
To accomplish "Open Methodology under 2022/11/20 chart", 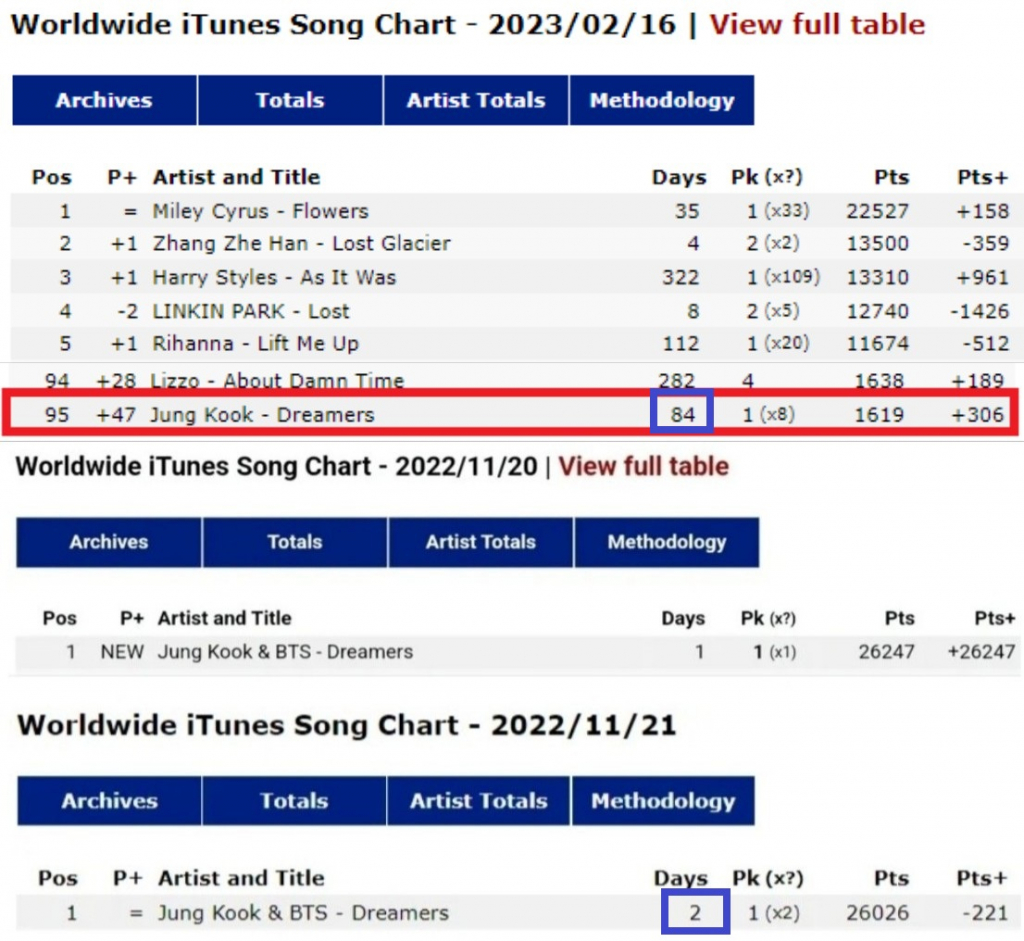I will coord(667,542).
